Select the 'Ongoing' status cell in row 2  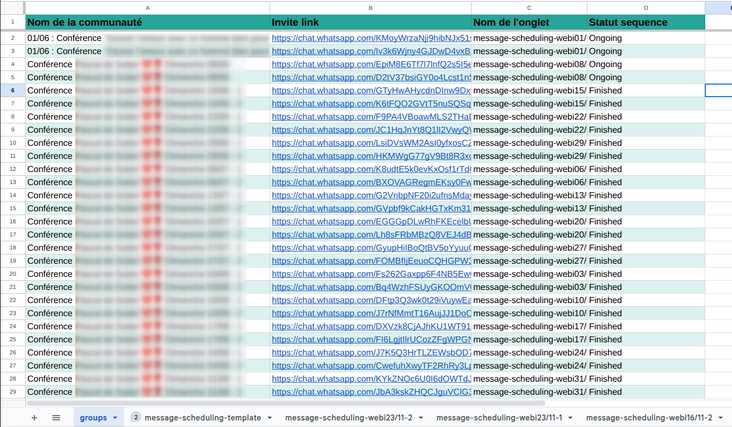pos(644,38)
